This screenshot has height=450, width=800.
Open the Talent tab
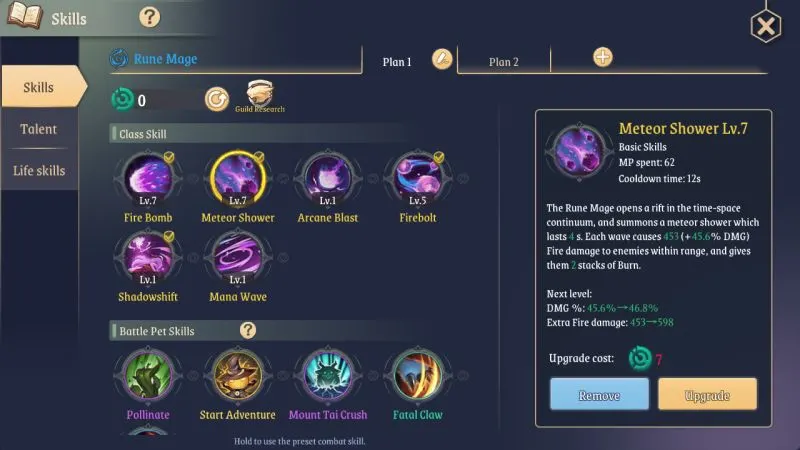tap(39, 129)
